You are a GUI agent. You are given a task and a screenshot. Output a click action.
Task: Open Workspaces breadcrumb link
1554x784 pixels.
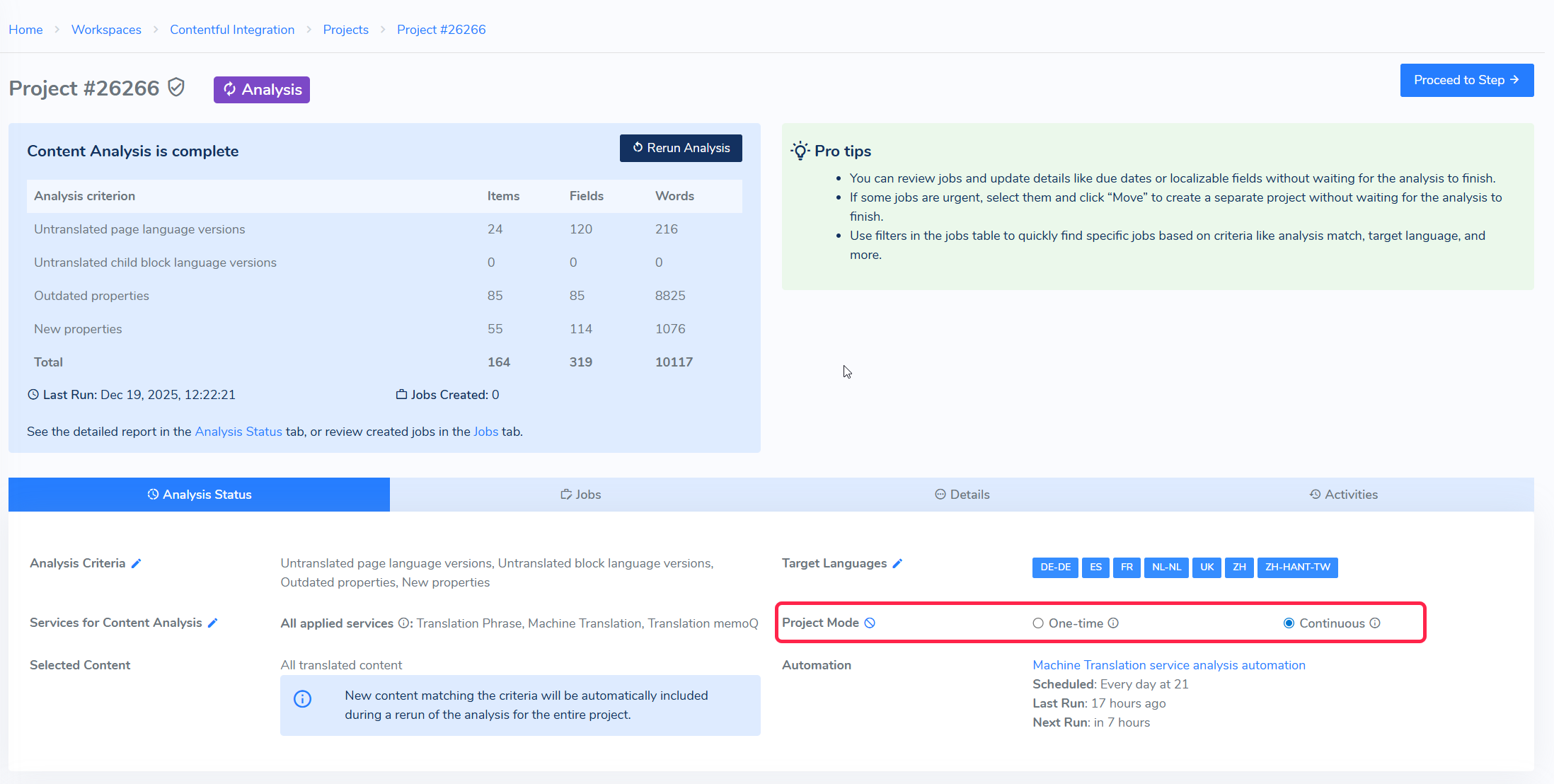coord(106,30)
